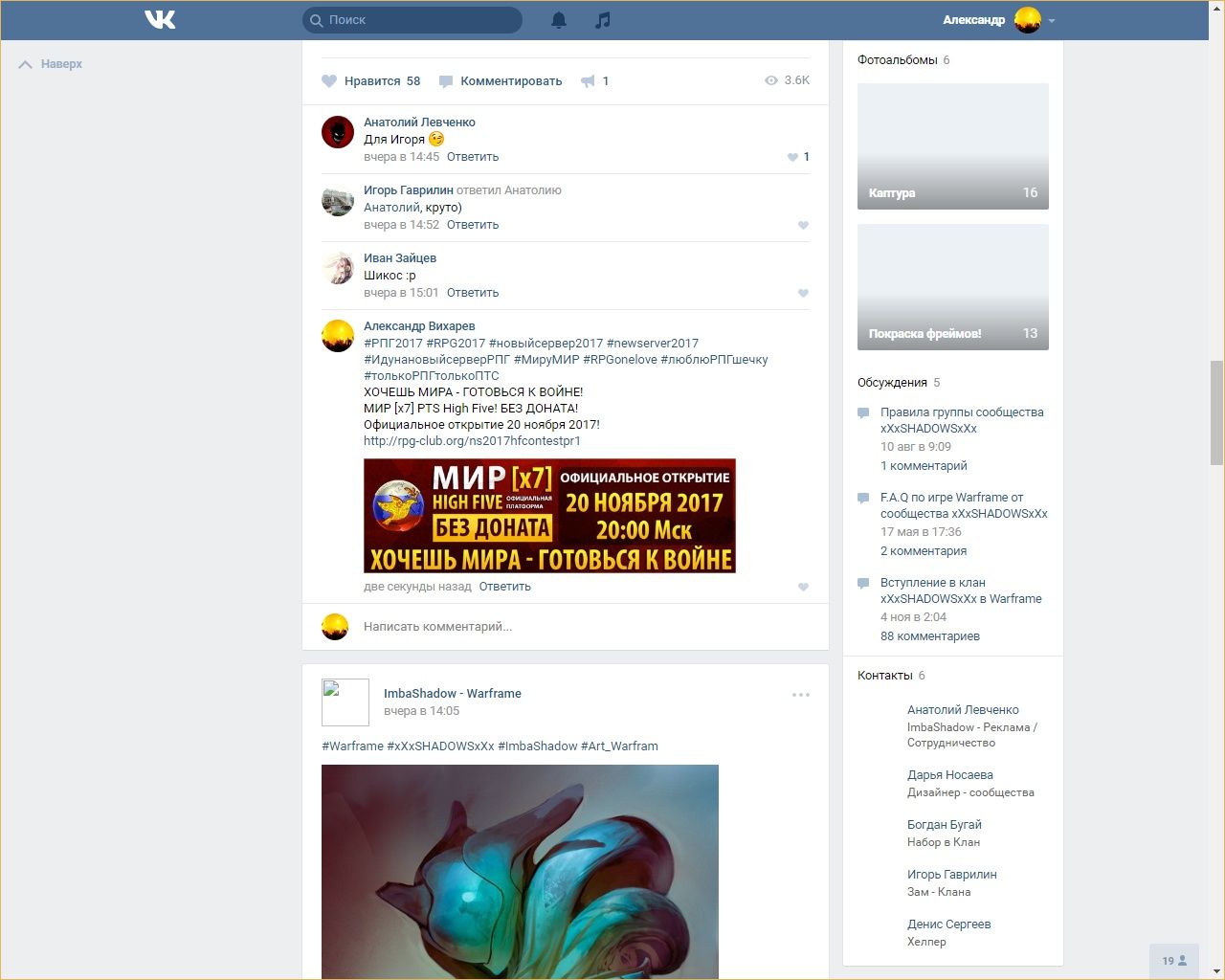Open Контакты section heading
Image resolution: width=1225 pixels, height=980 pixels.
[885, 676]
